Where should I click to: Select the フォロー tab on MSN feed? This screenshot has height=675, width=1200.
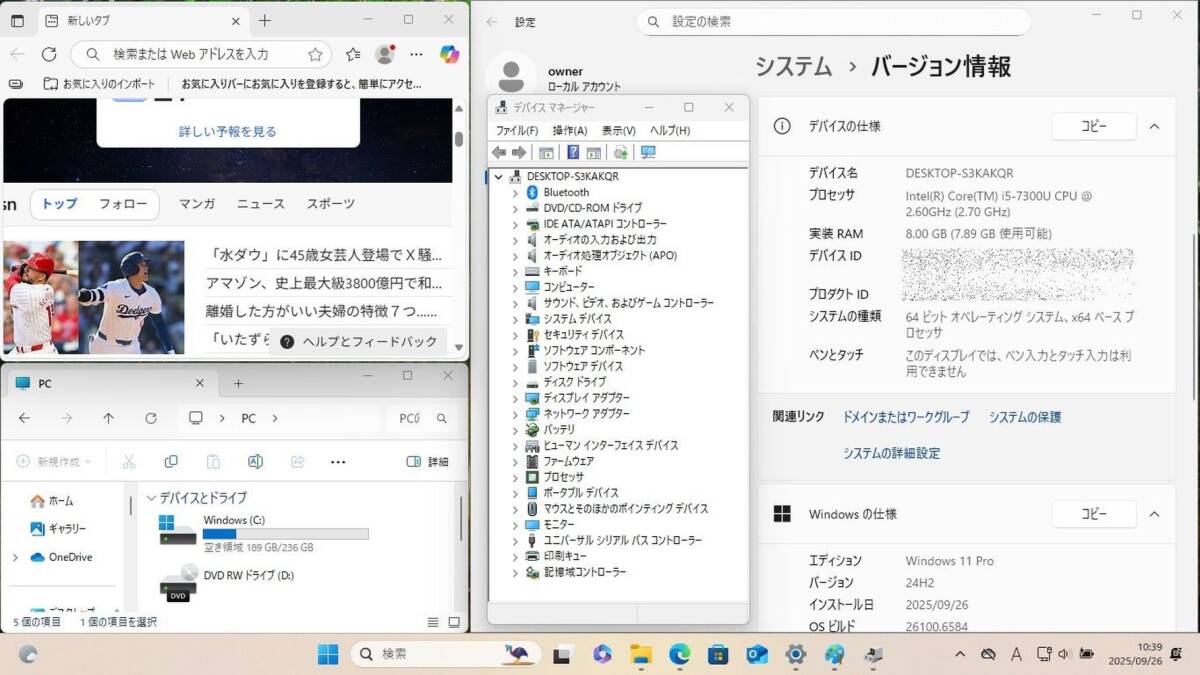coord(123,204)
